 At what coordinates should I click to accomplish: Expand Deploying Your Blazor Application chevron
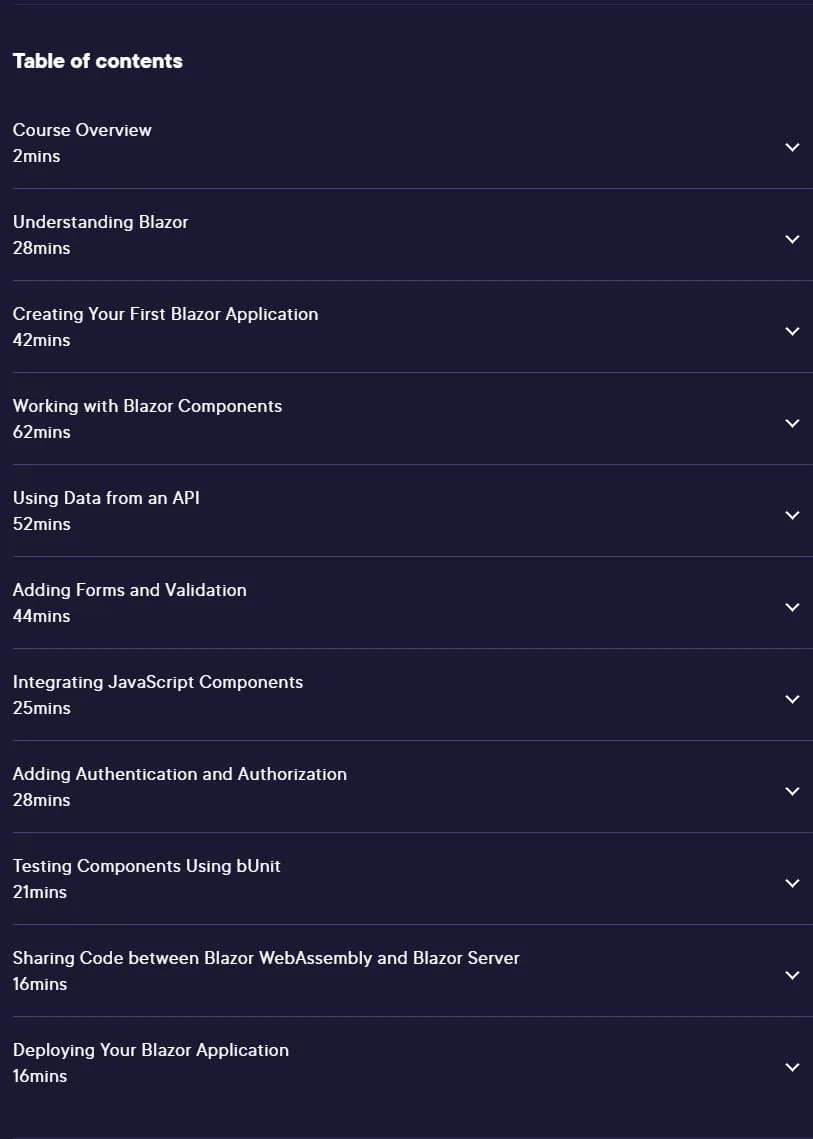click(792, 1067)
